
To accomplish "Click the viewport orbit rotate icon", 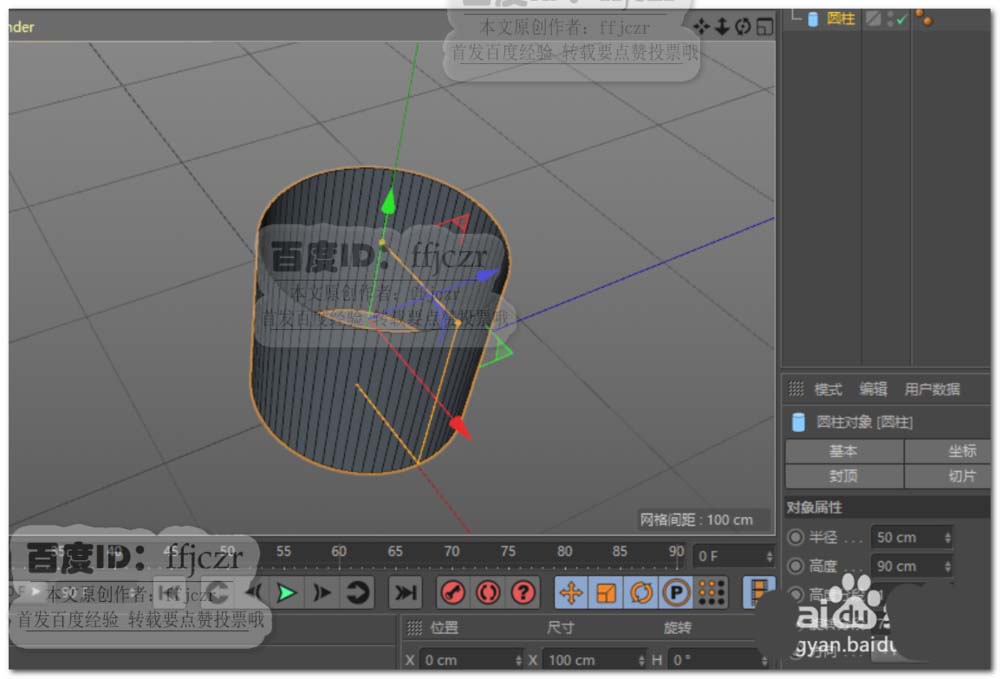I will point(743,26).
